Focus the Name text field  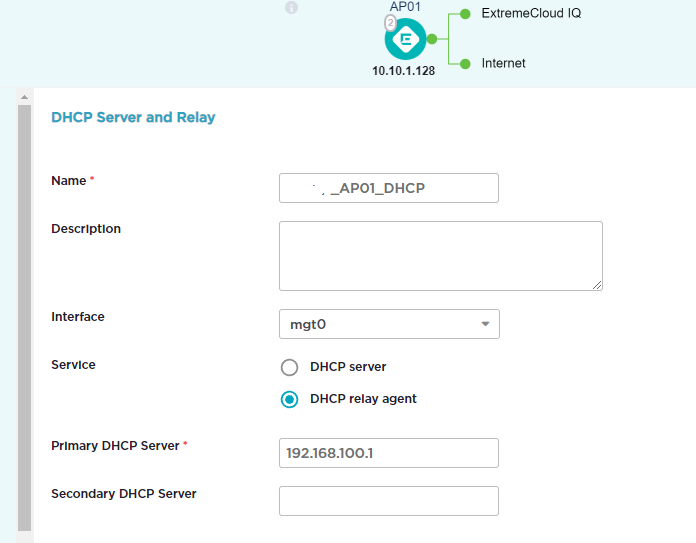click(388, 188)
